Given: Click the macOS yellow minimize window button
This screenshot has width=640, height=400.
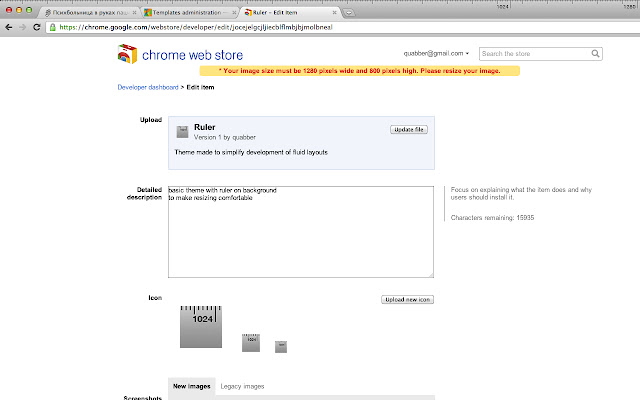Looking at the screenshot, I should click(x=19, y=10).
